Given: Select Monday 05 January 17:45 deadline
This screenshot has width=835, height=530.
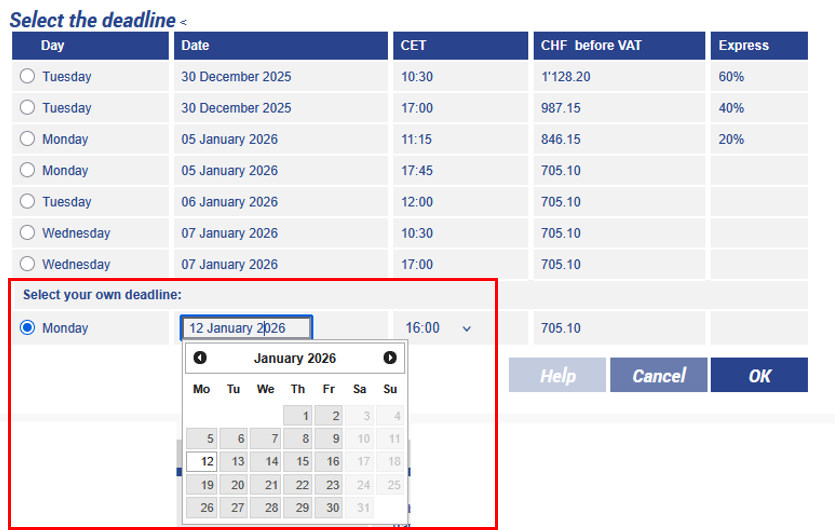Looking at the screenshot, I should [x=27, y=171].
